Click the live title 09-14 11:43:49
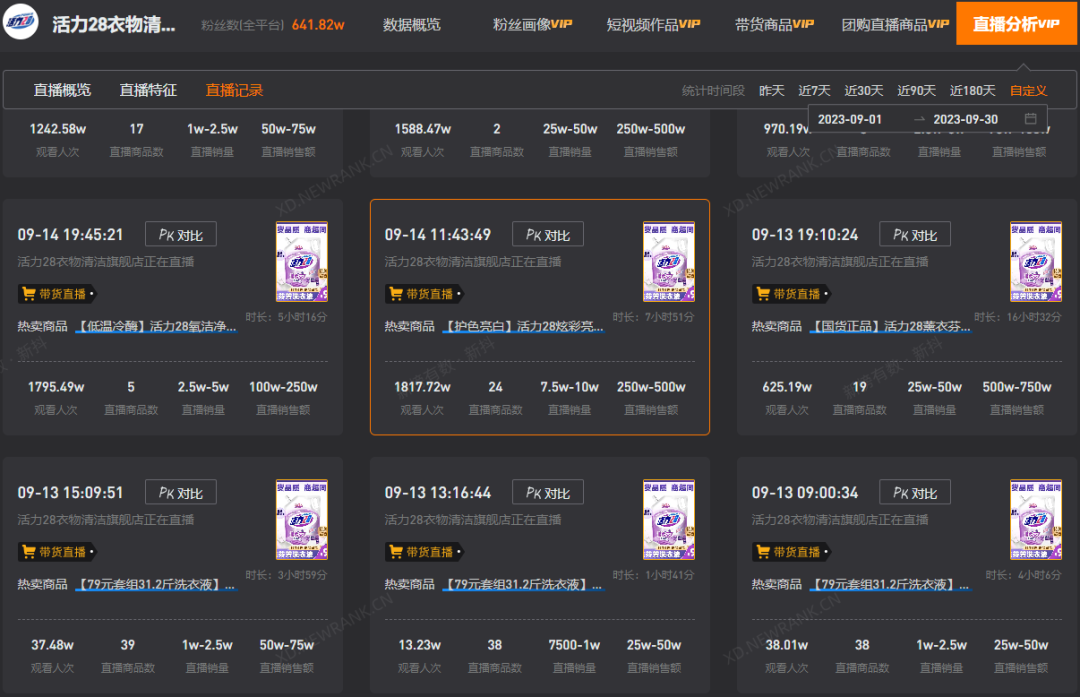Screen dimensions: 1080x697 tap(437, 235)
